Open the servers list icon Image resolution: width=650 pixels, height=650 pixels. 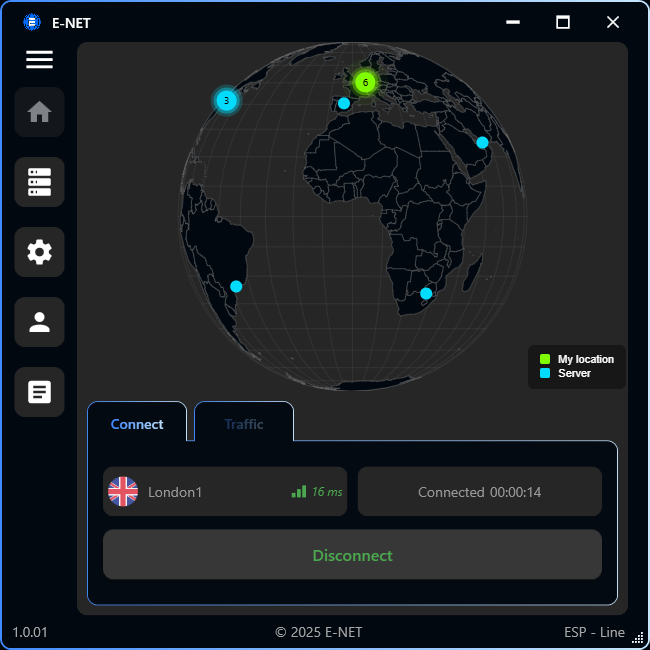click(39, 182)
